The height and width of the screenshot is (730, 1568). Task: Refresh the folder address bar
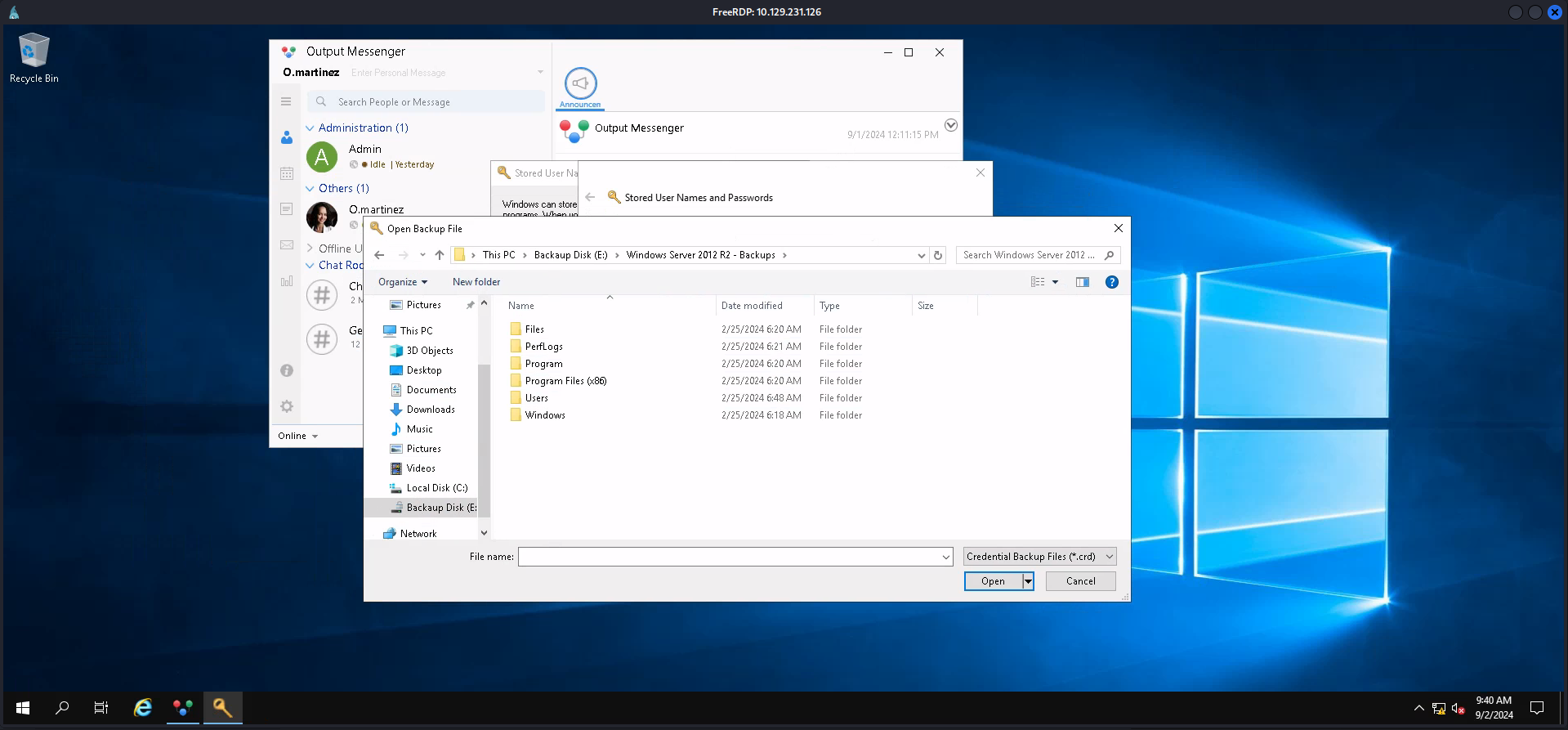[938, 255]
